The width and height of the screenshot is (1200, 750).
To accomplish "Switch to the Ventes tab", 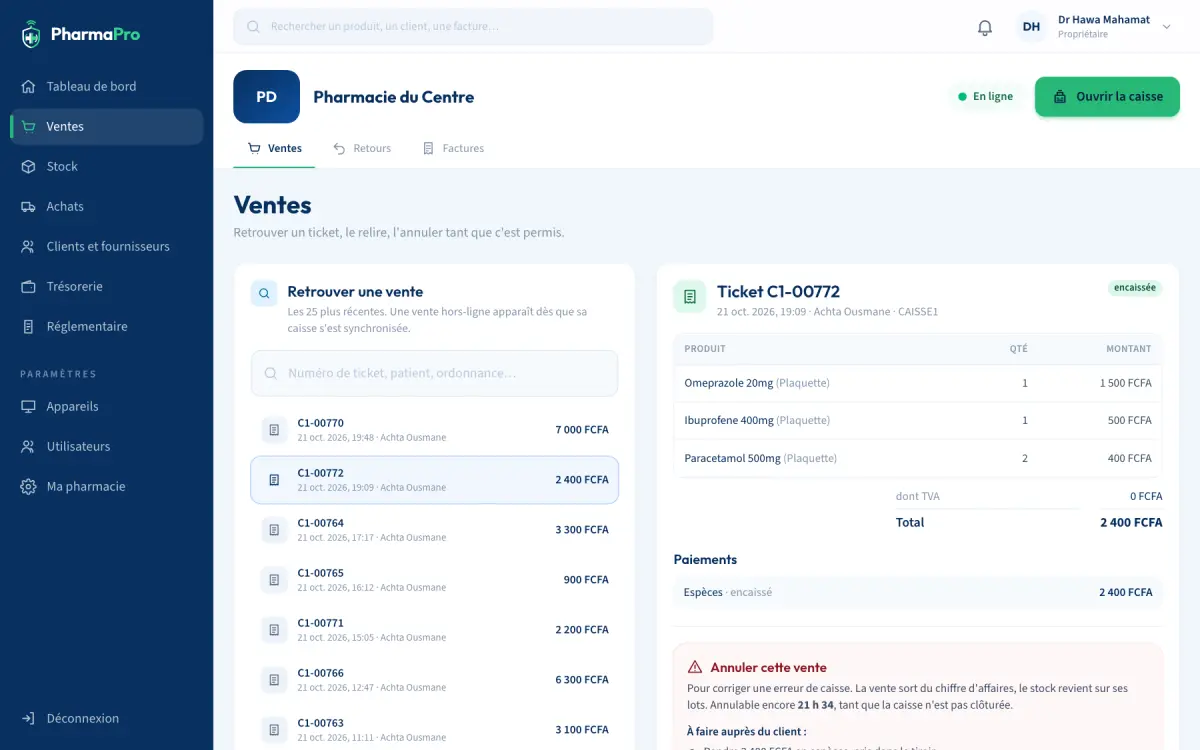I will (275, 148).
